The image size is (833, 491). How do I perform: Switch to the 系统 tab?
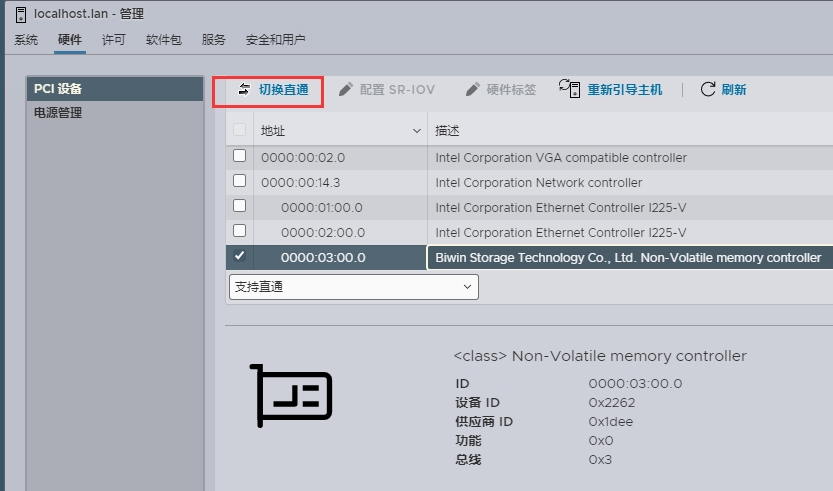(26, 40)
